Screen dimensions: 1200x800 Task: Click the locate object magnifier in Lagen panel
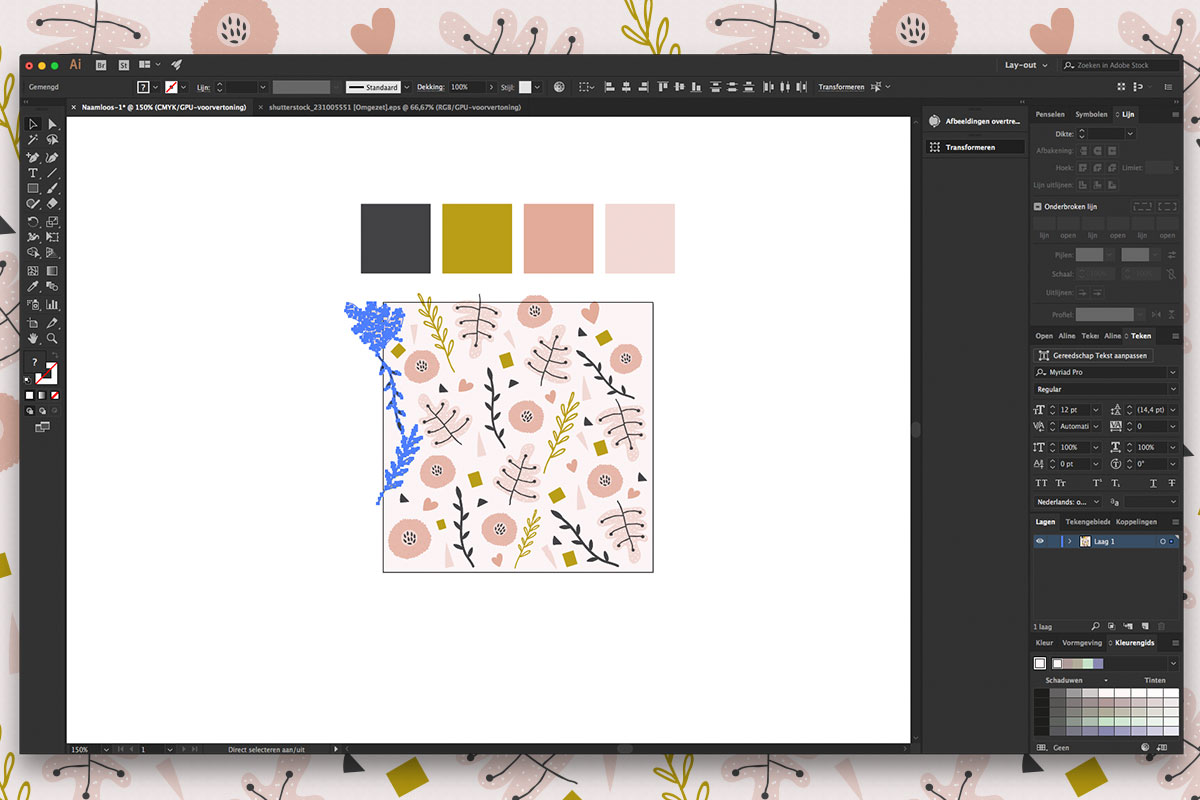1095,626
